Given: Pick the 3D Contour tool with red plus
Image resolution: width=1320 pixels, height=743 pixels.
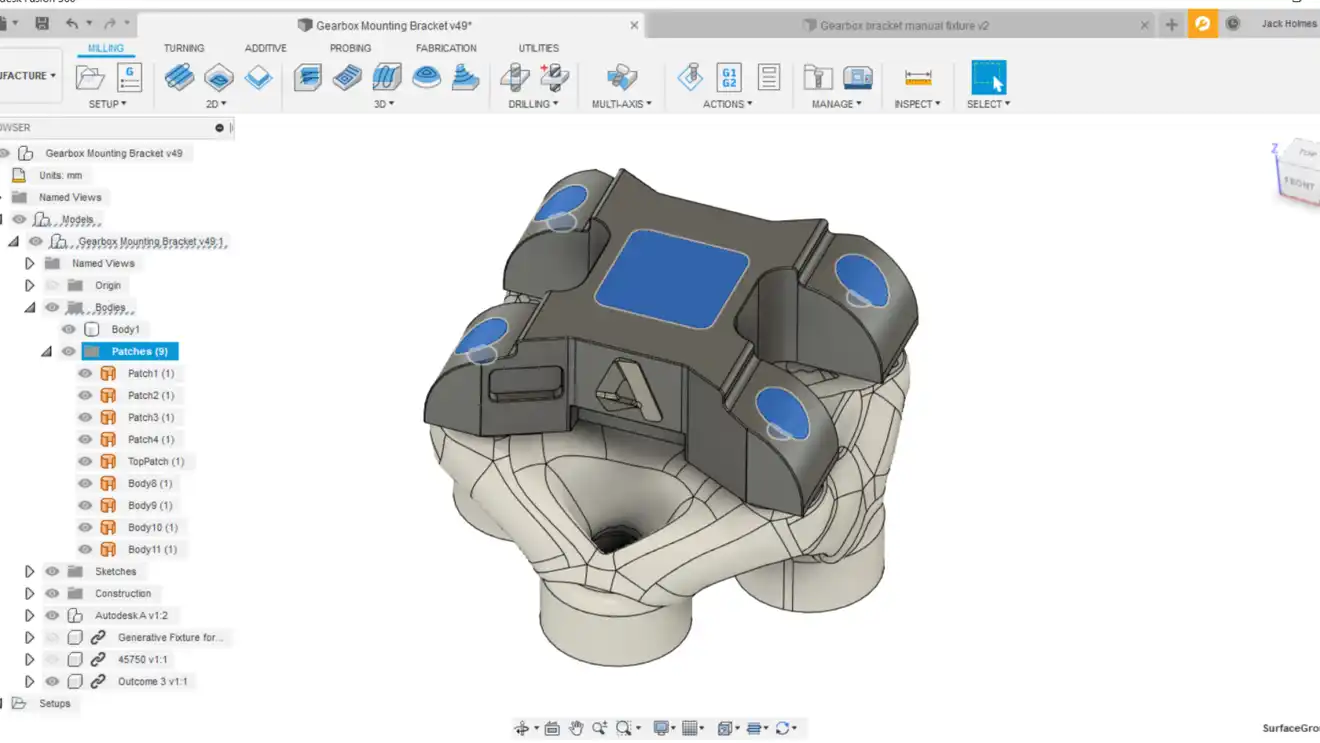Looking at the screenshot, I should coord(554,77).
